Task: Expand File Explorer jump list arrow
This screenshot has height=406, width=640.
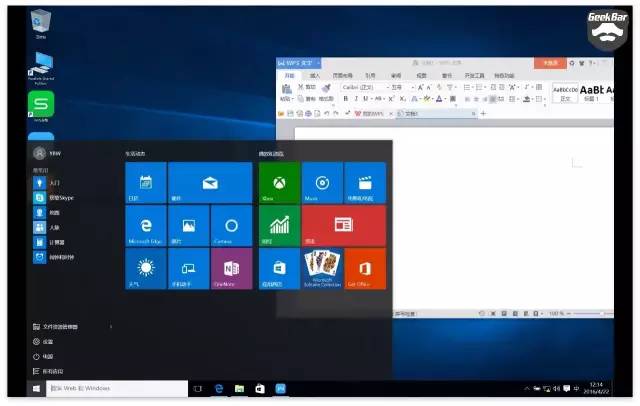Action: [x=111, y=327]
